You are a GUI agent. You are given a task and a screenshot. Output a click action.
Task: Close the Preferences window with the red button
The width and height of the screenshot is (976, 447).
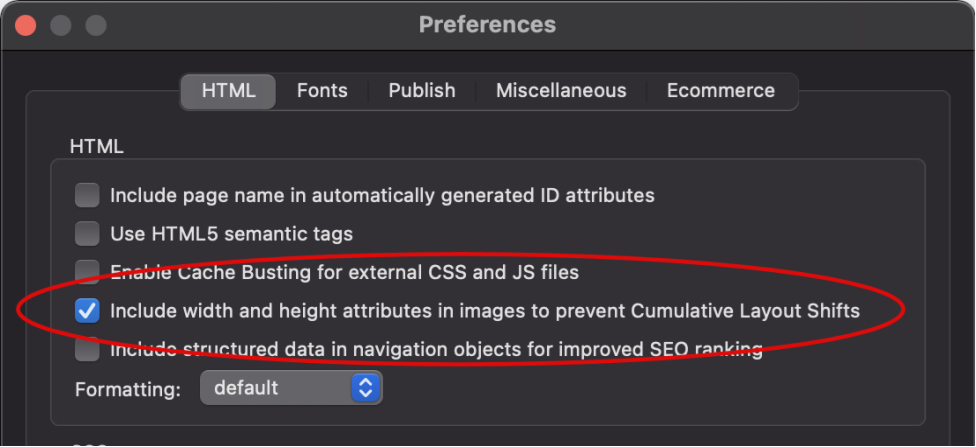[26, 26]
